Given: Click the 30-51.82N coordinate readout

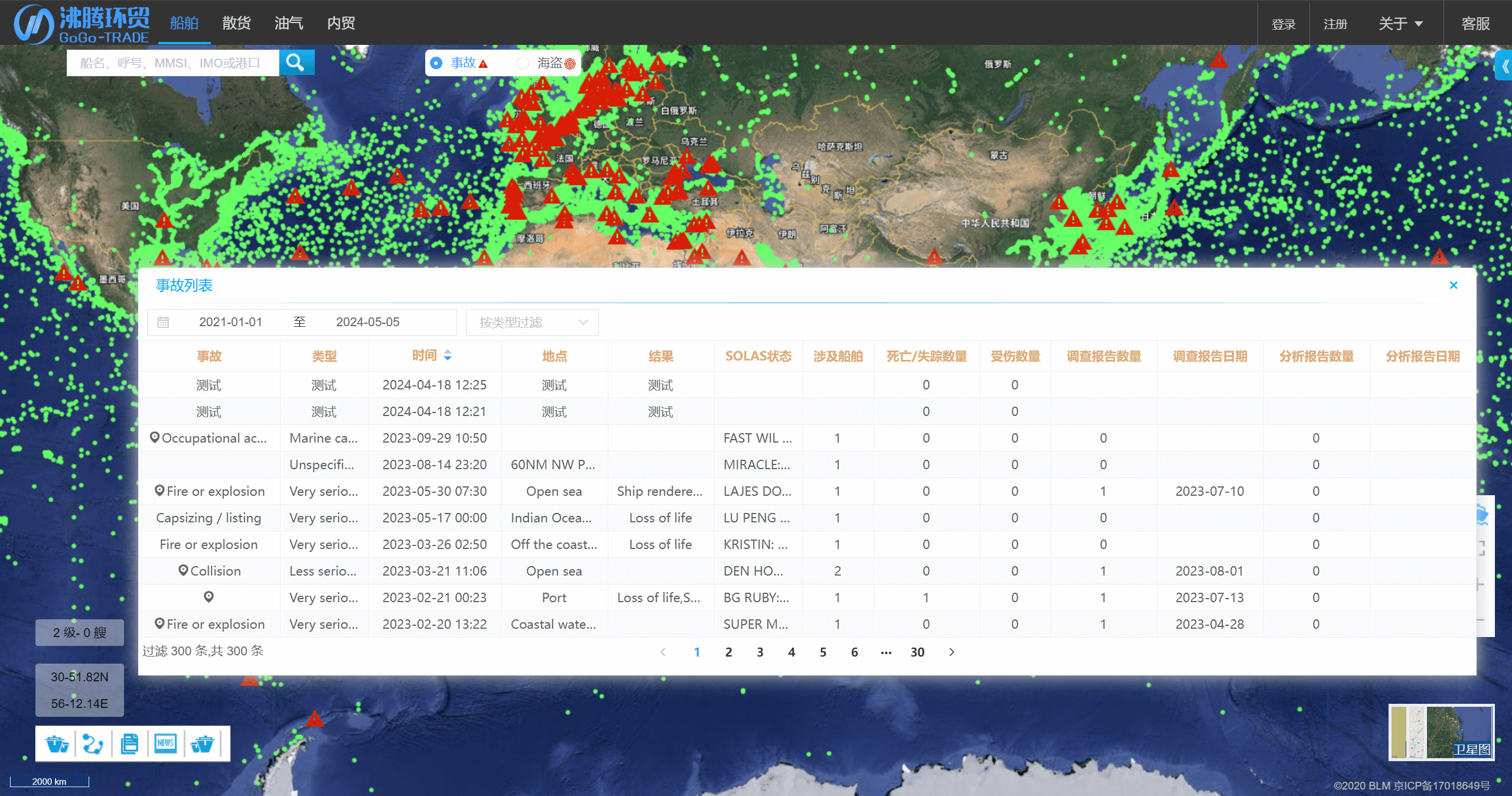Looking at the screenshot, I should [80, 677].
